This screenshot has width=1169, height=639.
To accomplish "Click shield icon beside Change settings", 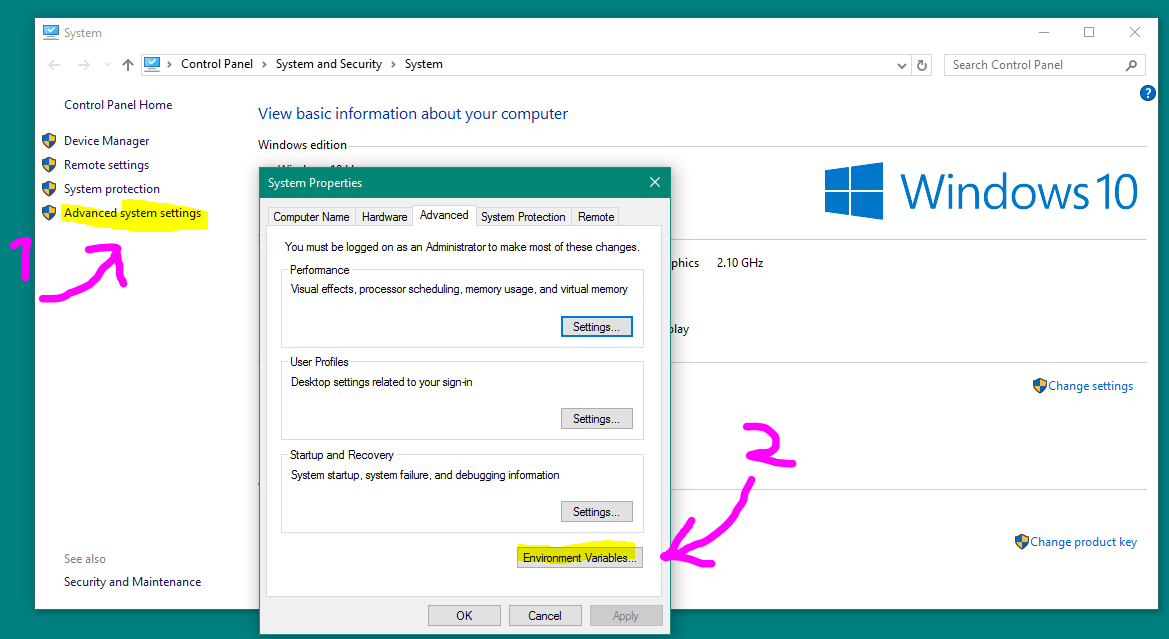I will [x=1039, y=385].
